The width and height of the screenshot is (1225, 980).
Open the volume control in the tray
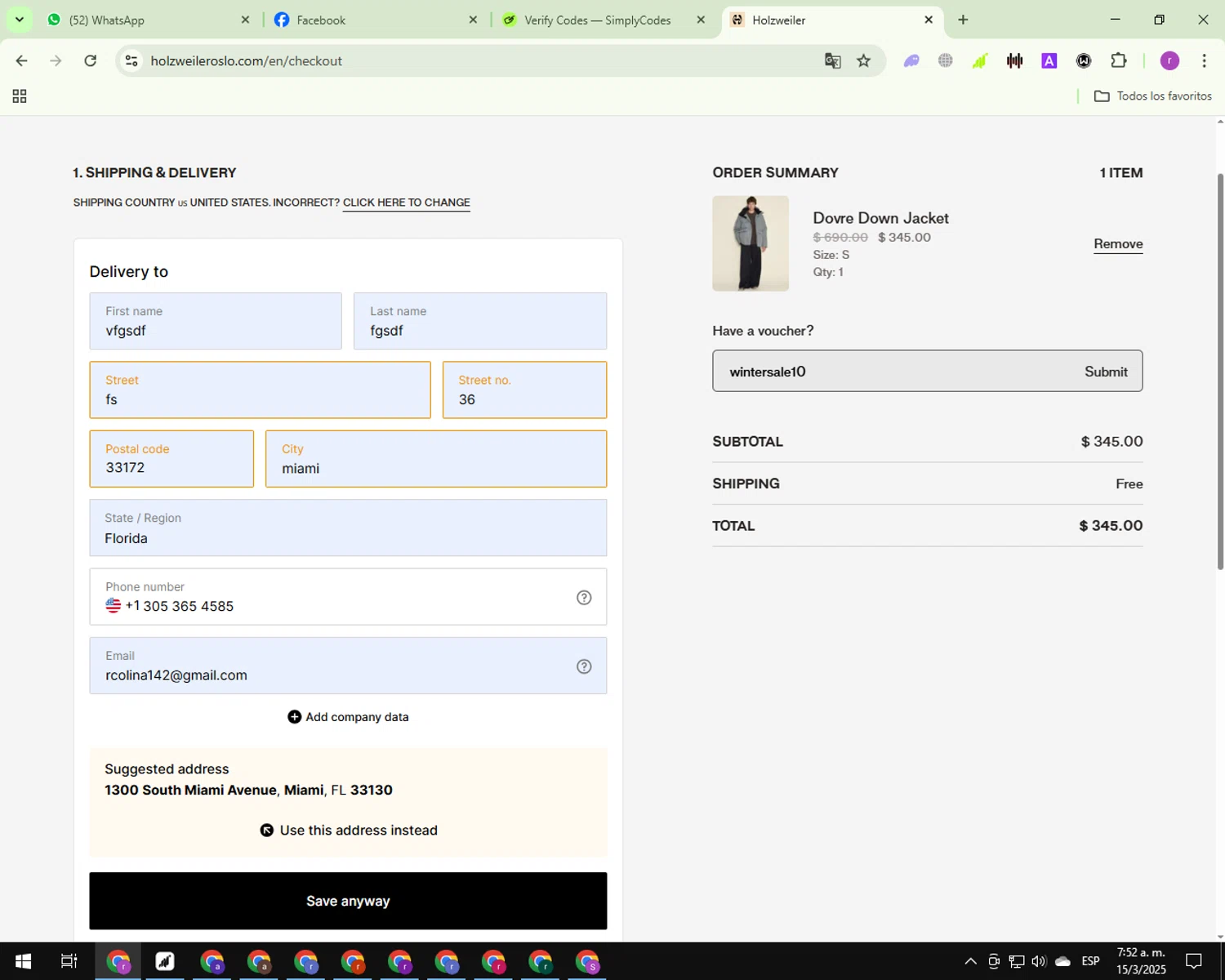[1039, 961]
